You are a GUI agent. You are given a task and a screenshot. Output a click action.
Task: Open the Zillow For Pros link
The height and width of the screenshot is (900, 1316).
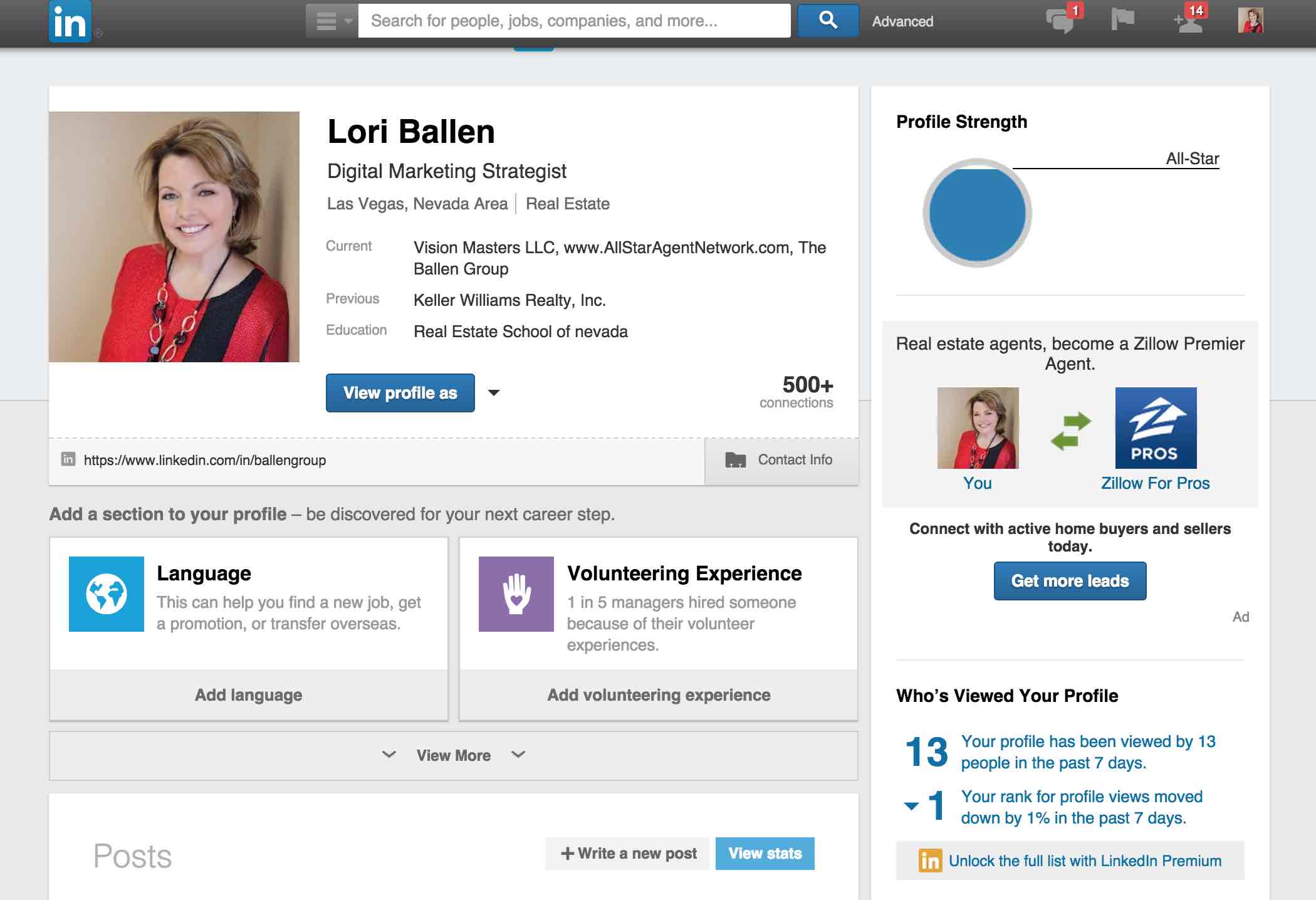click(1156, 483)
